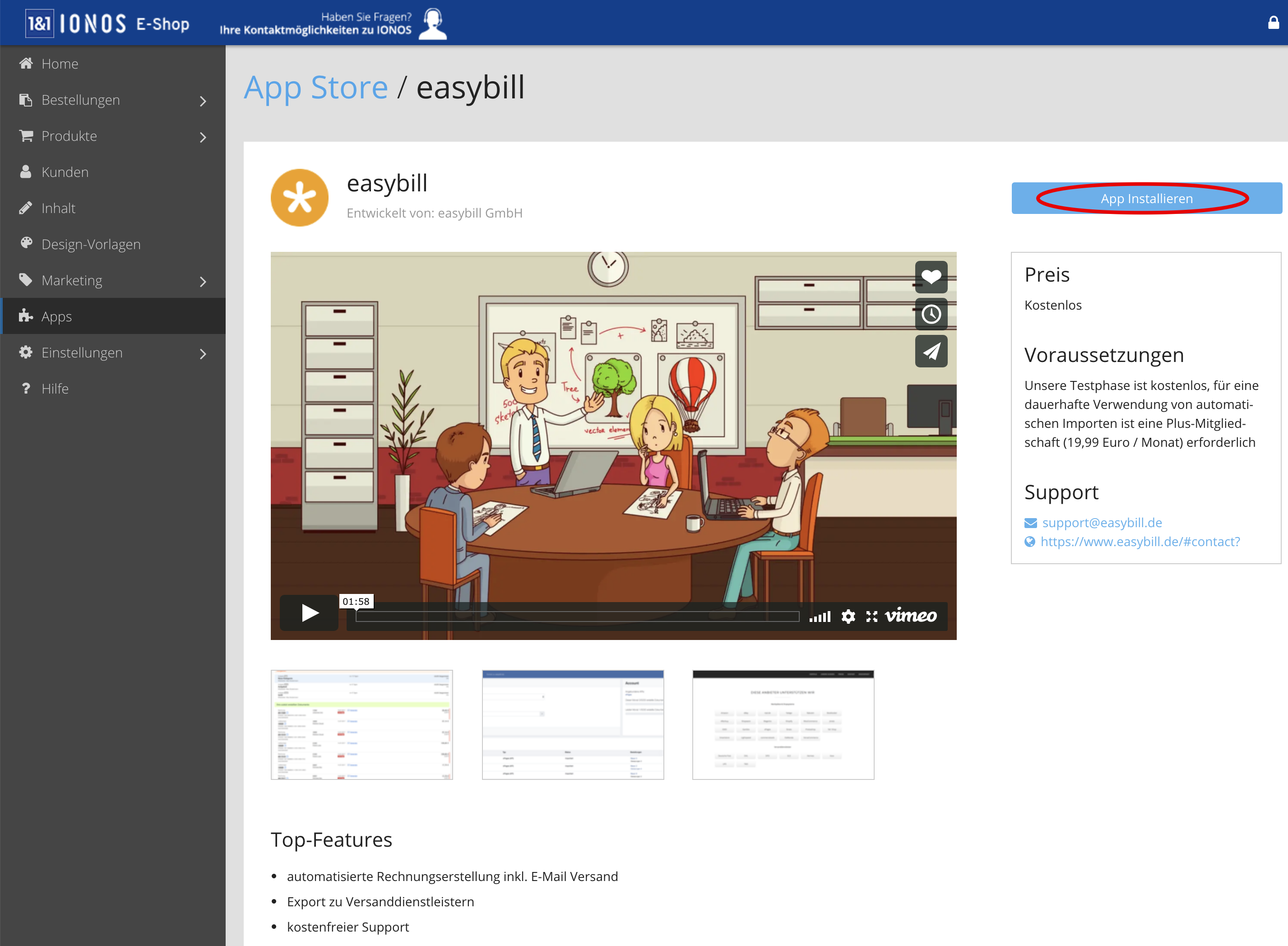The image size is (1288, 946).
Task: Open Hilfe in the sidebar
Action: coord(113,388)
